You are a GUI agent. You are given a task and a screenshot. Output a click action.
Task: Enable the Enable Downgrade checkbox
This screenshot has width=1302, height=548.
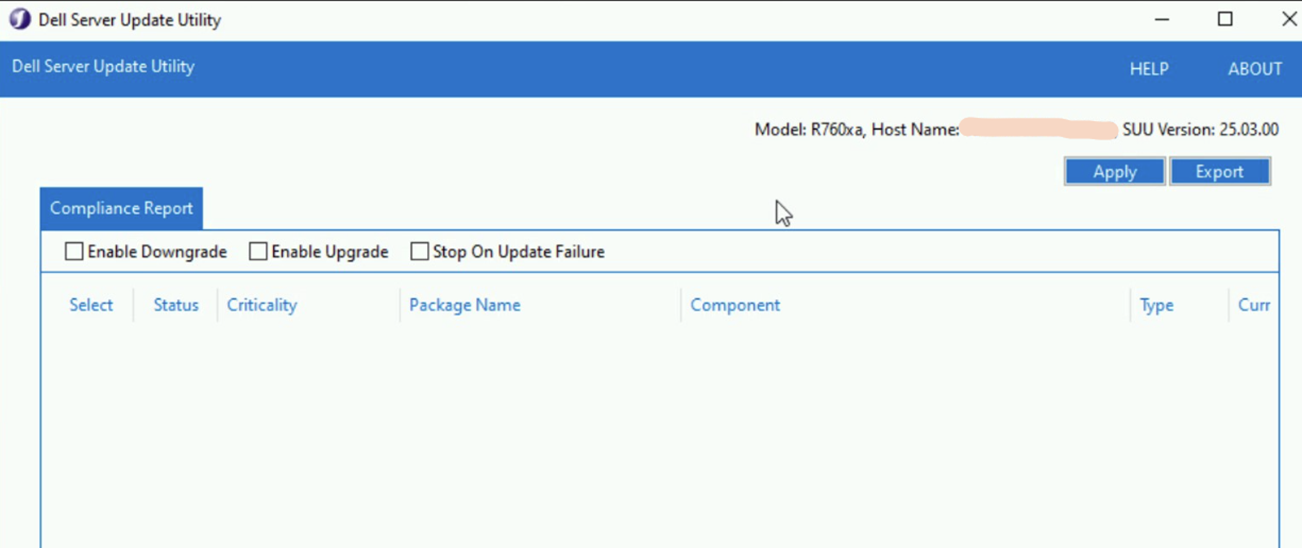pyautogui.click(x=74, y=252)
